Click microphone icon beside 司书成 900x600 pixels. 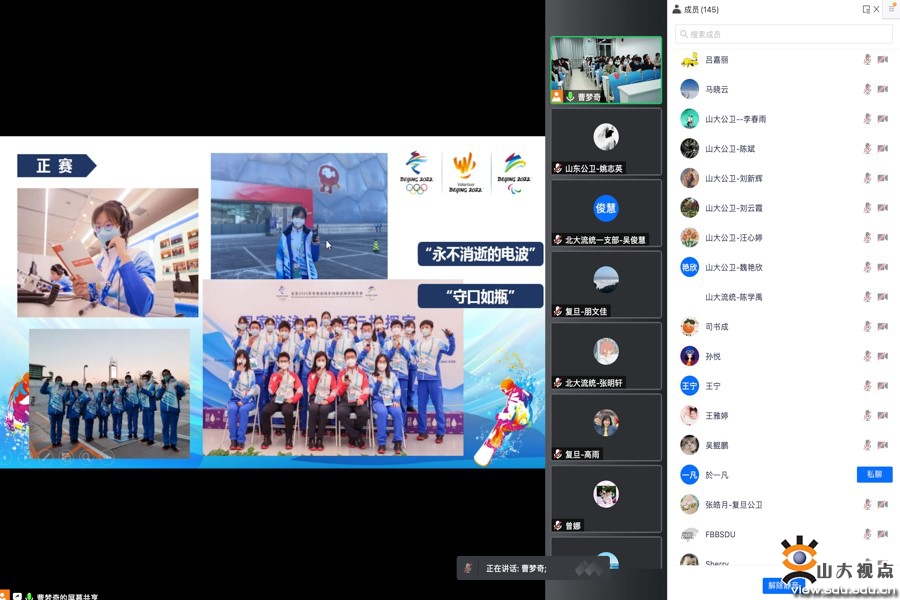click(867, 327)
